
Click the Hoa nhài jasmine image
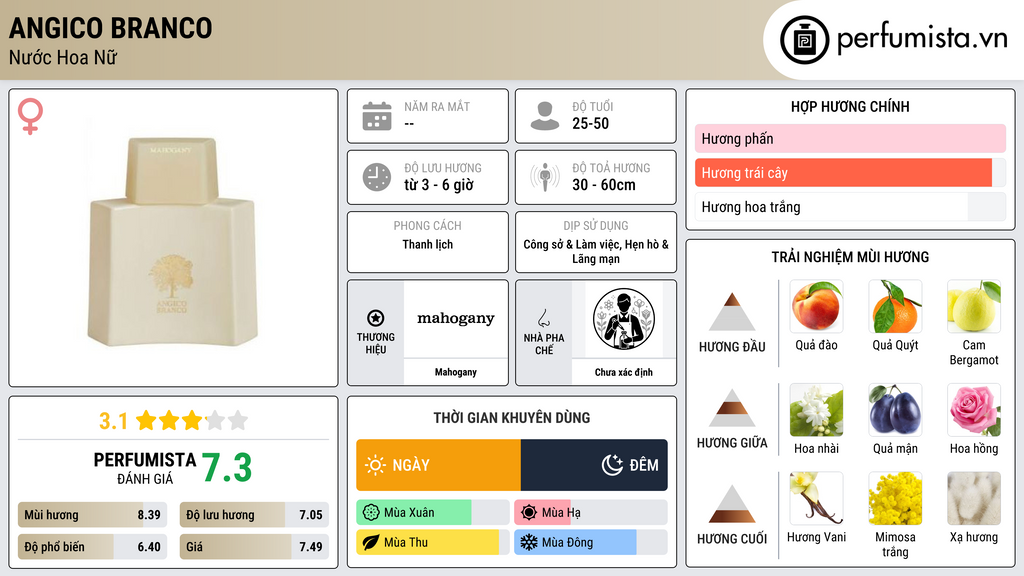[x=816, y=410]
